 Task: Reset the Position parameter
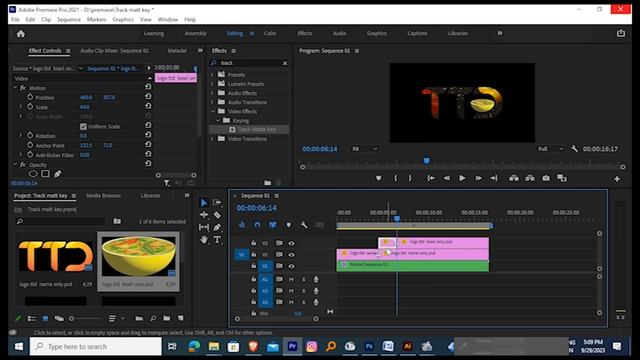pos(148,97)
